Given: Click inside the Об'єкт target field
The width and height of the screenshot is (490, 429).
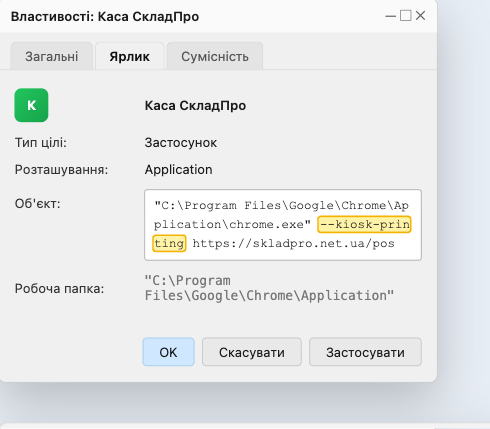Looking at the screenshot, I should pos(283,225).
